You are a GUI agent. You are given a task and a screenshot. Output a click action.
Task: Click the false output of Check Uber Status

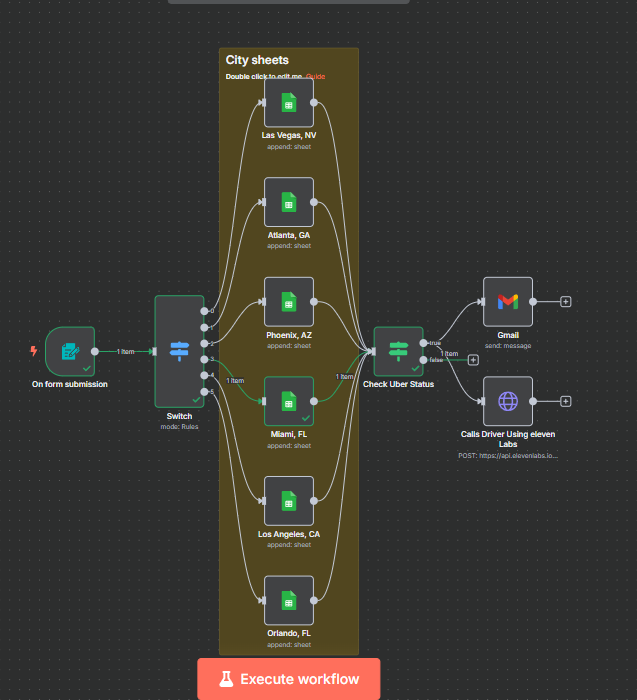[x=423, y=360]
